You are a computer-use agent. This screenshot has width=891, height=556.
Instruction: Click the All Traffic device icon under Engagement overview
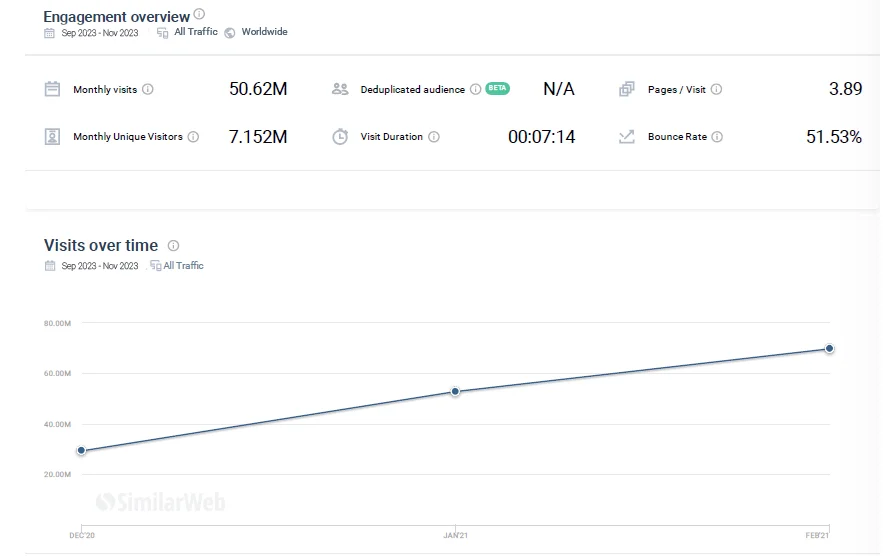[163, 33]
